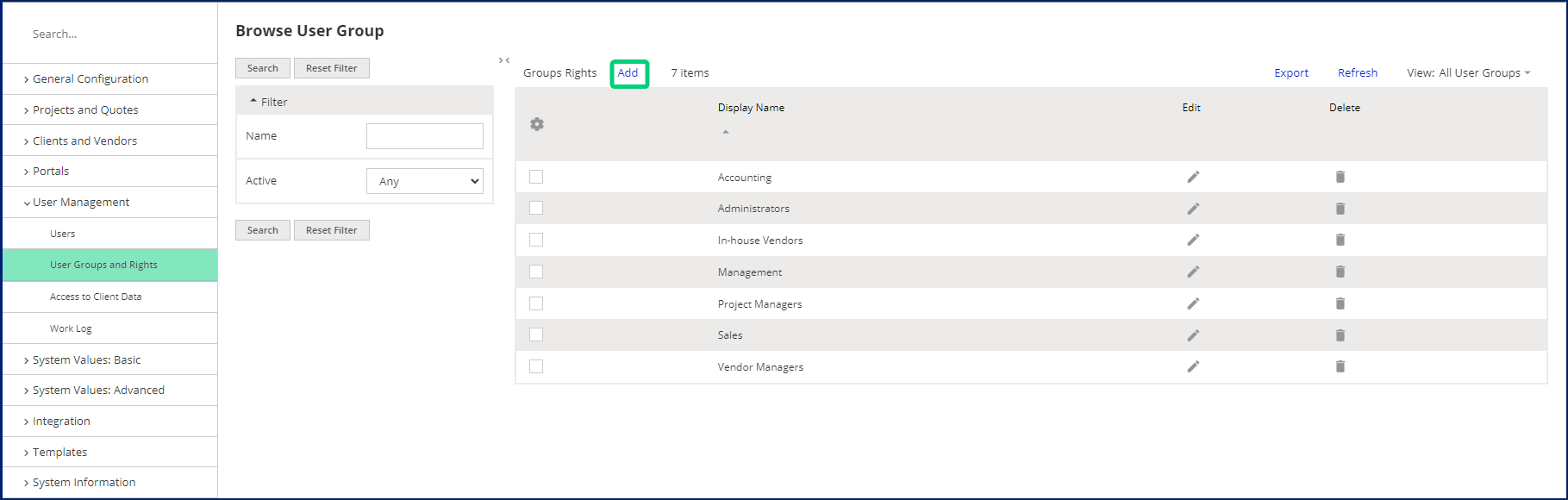Open the Active dropdown set to Any
This screenshot has height=500, width=1568.
tap(425, 181)
